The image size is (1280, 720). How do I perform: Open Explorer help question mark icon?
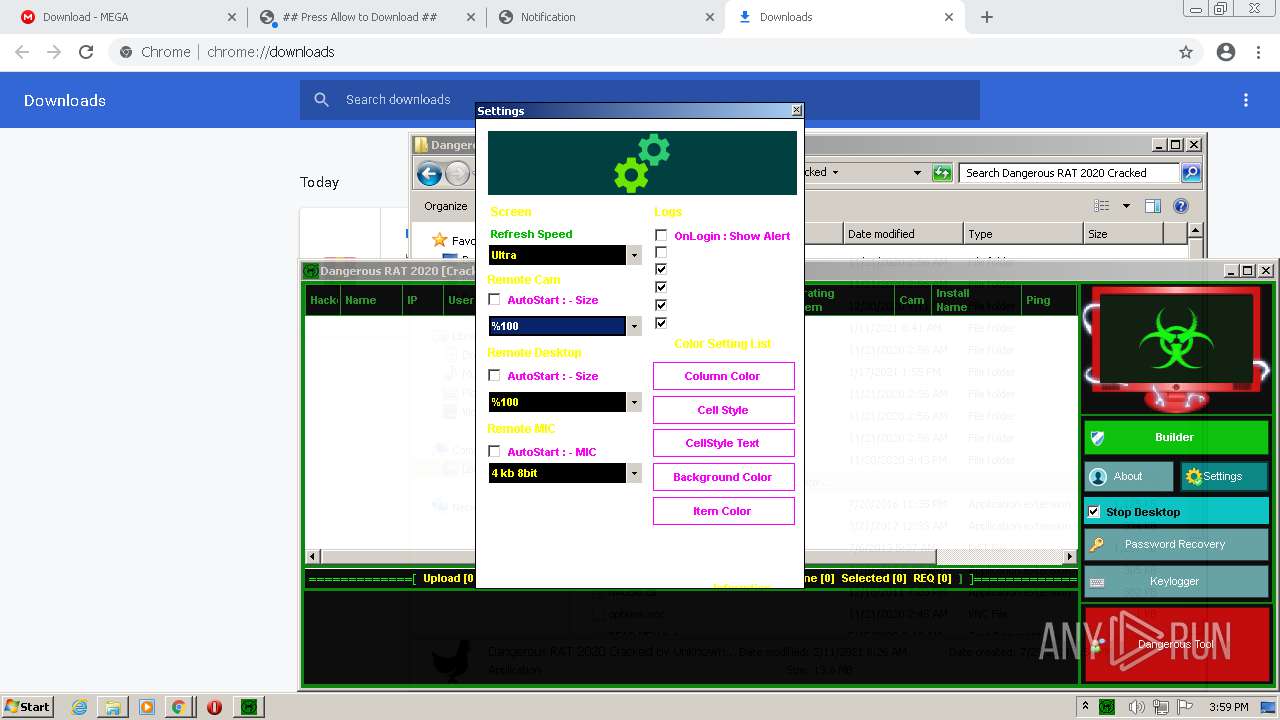[1181, 206]
